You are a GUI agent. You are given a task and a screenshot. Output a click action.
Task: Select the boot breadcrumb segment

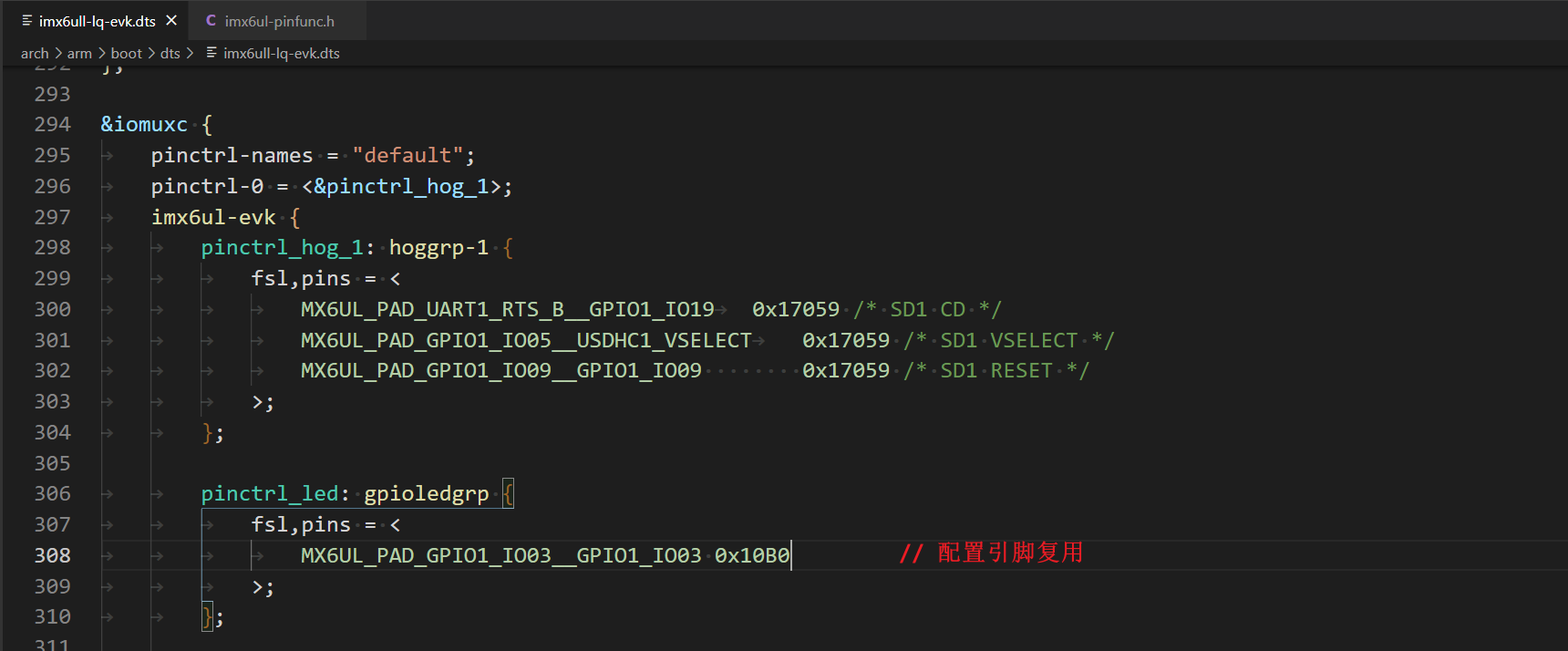coord(127,53)
